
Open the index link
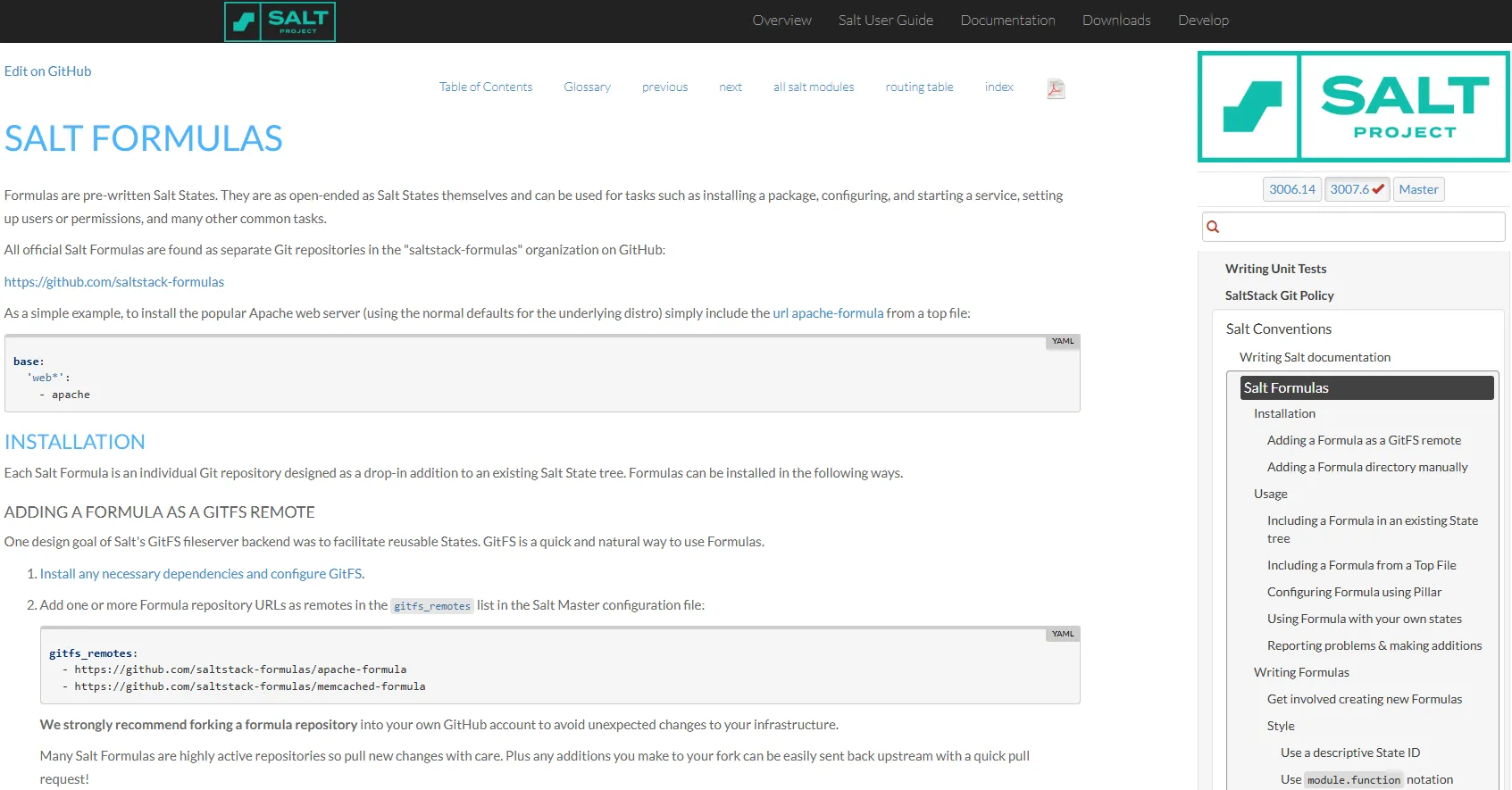[x=998, y=87]
